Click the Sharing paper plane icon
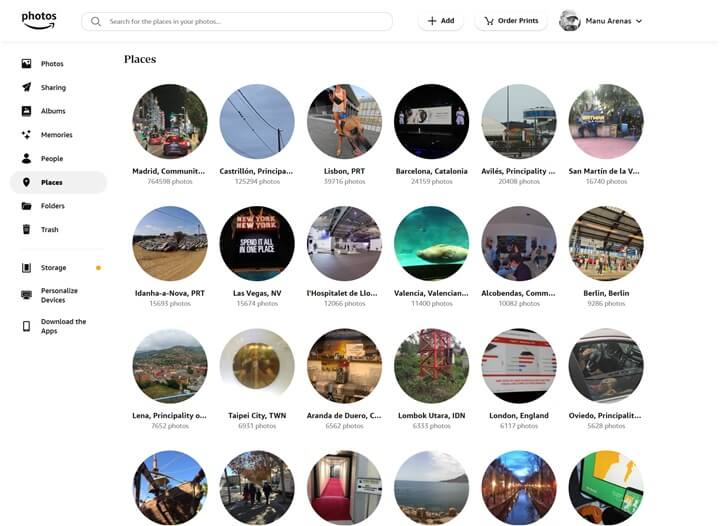This screenshot has width=720, height=526. [x=26, y=87]
